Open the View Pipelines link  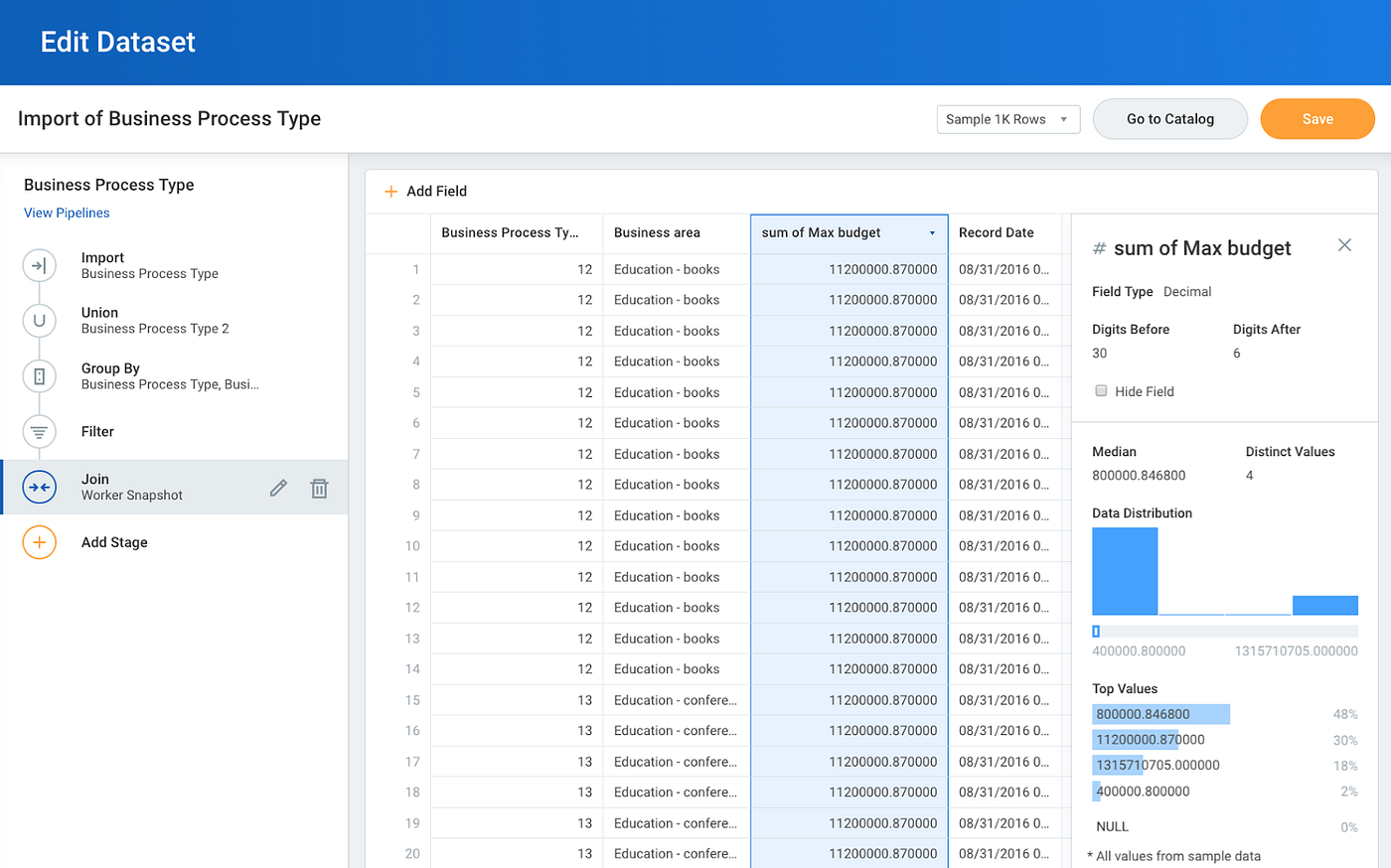(66, 213)
